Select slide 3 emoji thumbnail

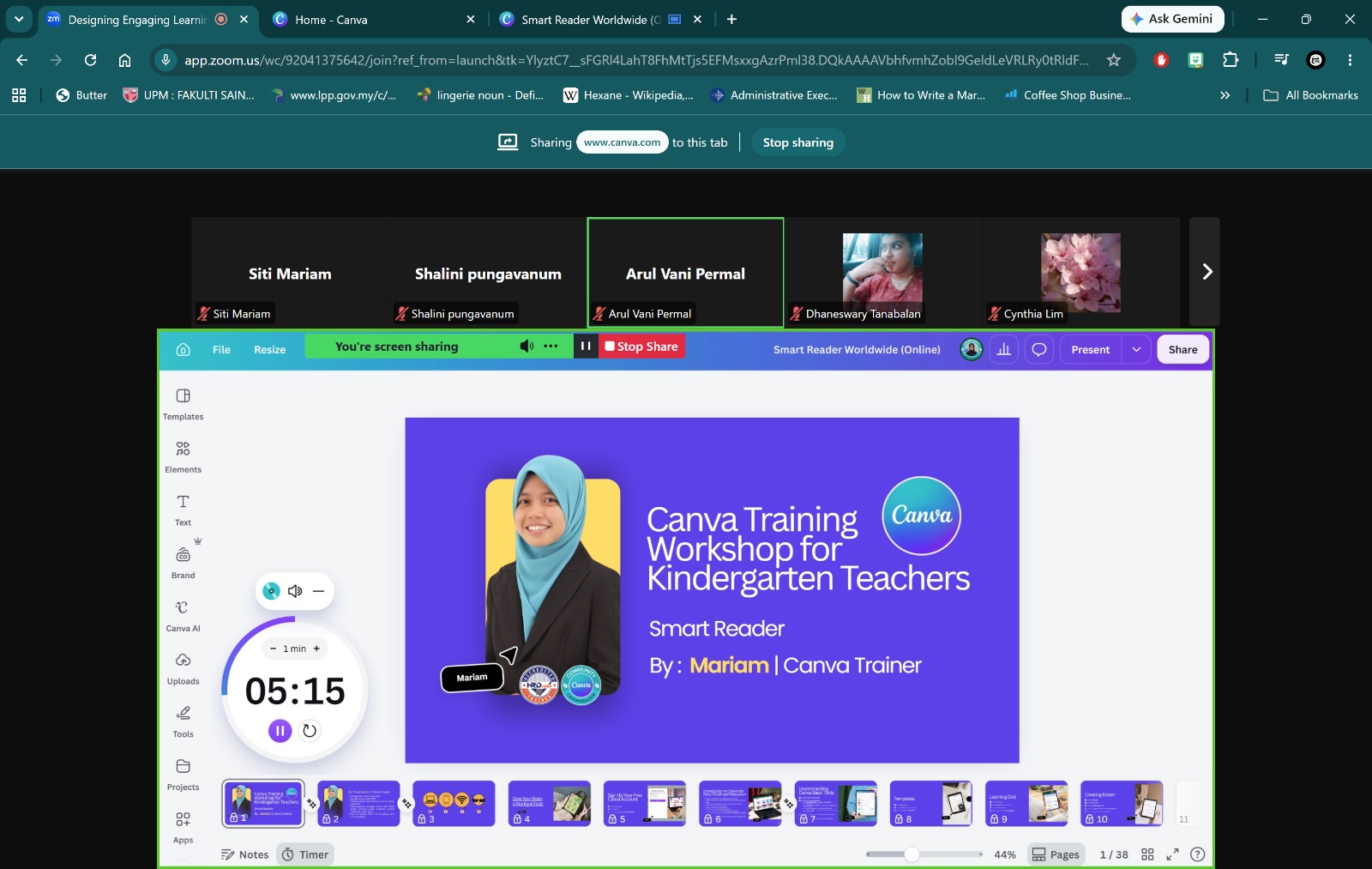point(454,803)
